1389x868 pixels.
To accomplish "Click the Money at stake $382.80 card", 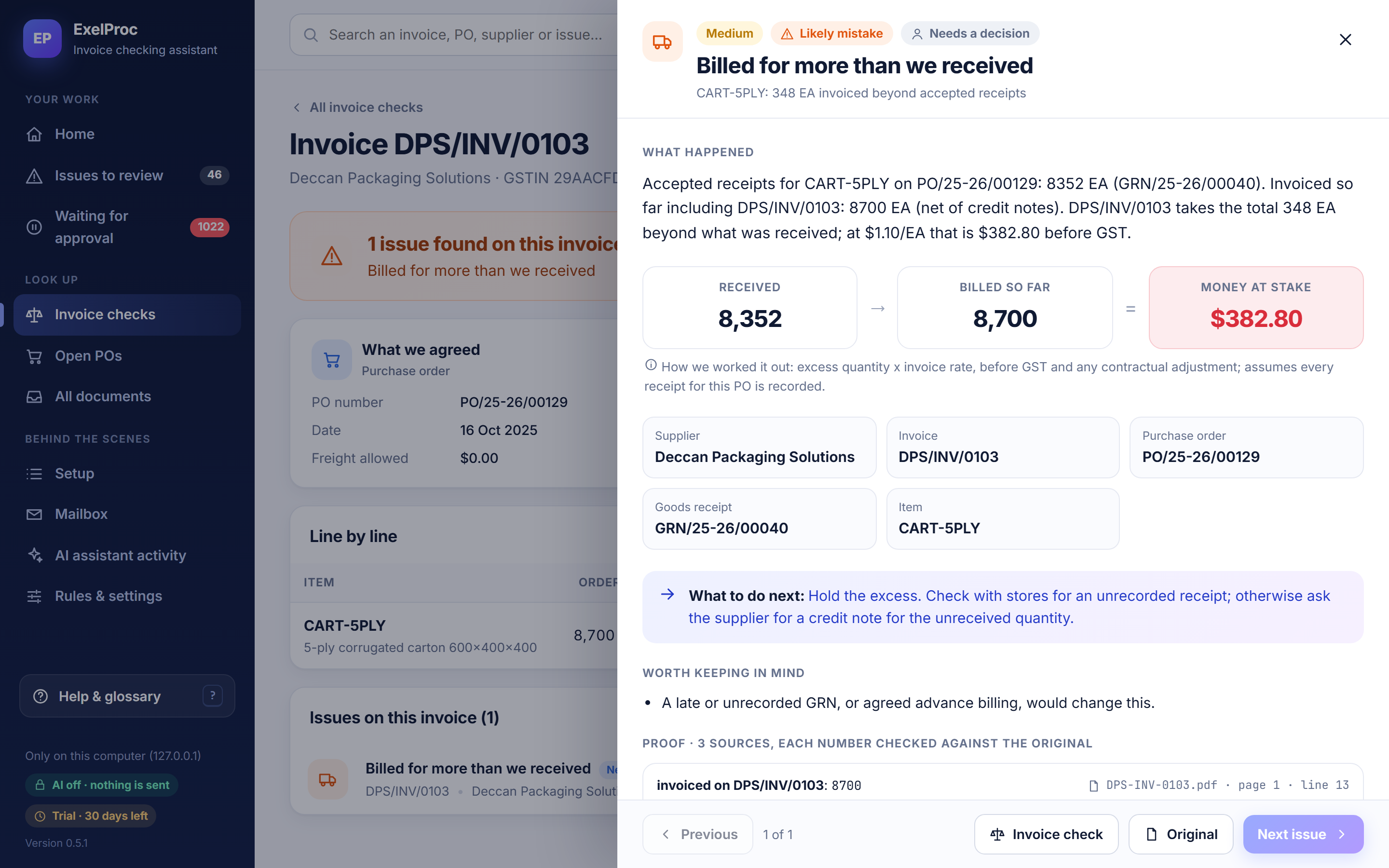I will (1256, 308).
